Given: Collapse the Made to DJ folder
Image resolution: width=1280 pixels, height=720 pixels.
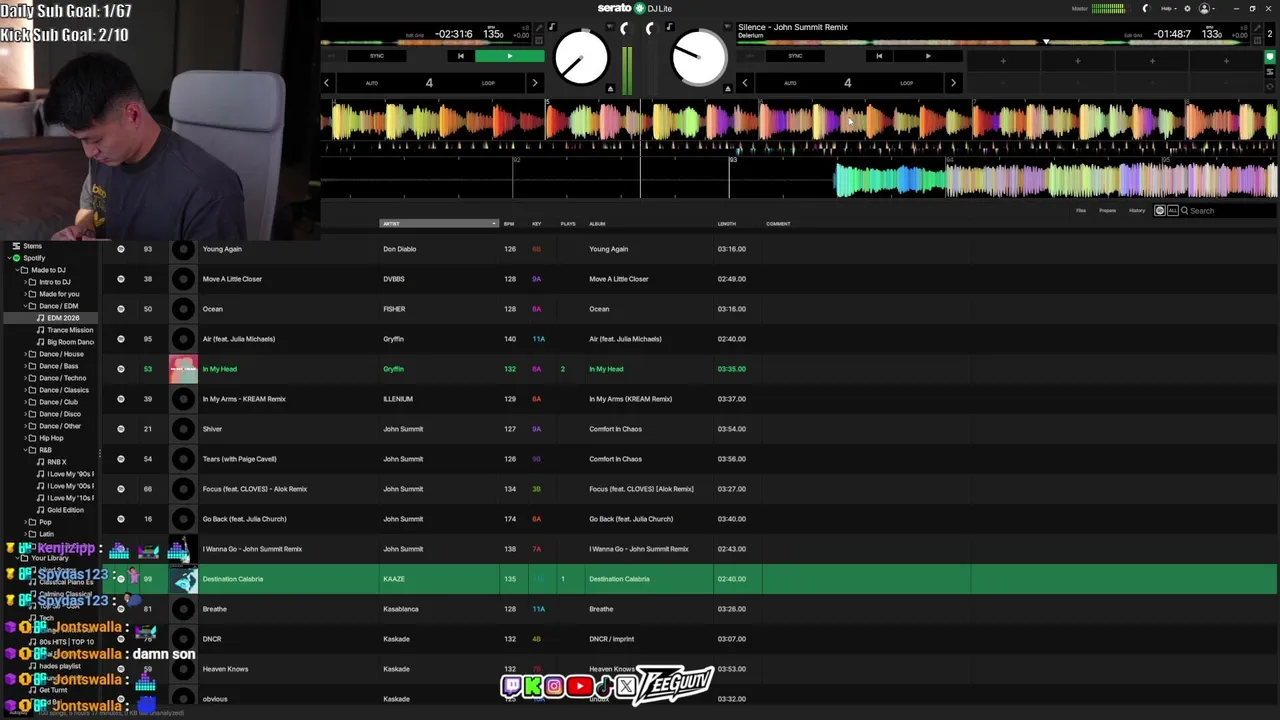Looking at the screenshot, I should [x=17, y=270].
